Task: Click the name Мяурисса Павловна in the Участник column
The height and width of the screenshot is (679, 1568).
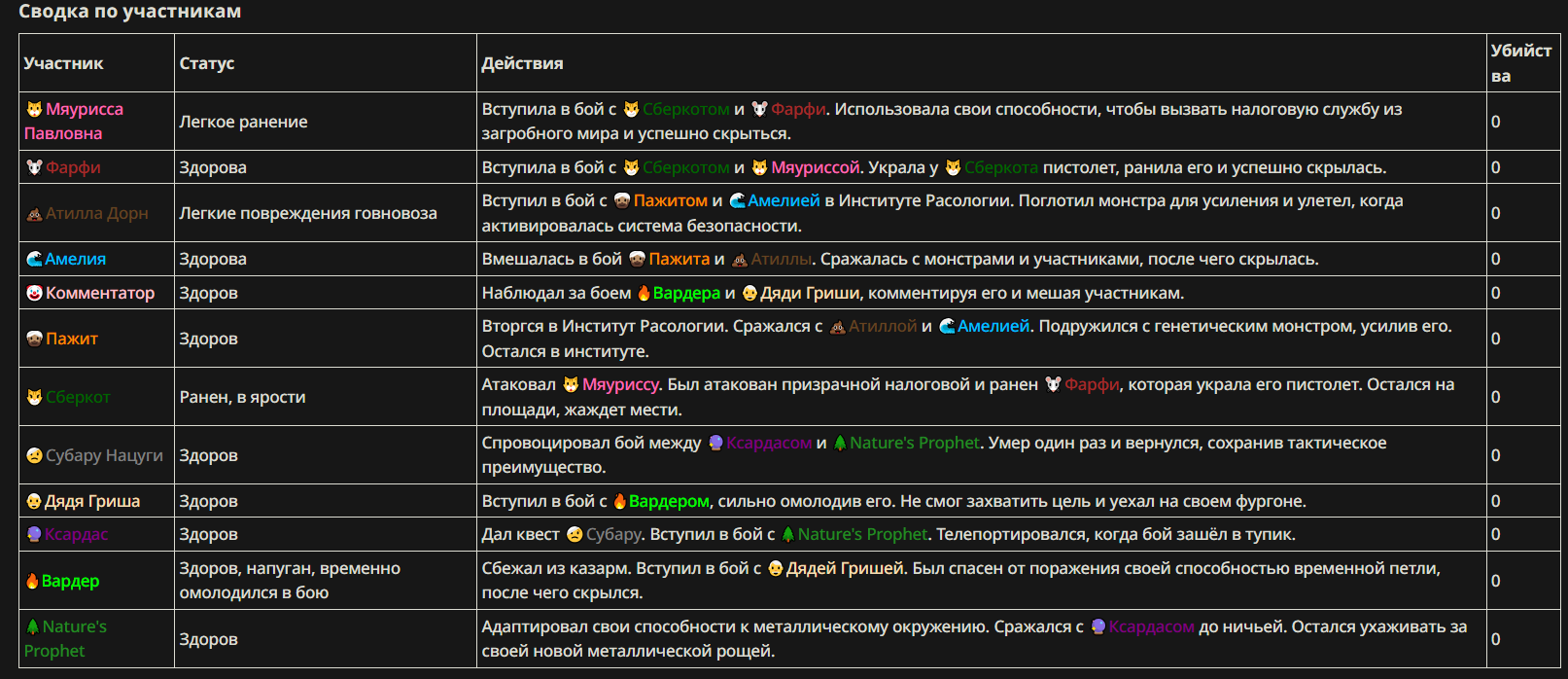Action: 74,121
